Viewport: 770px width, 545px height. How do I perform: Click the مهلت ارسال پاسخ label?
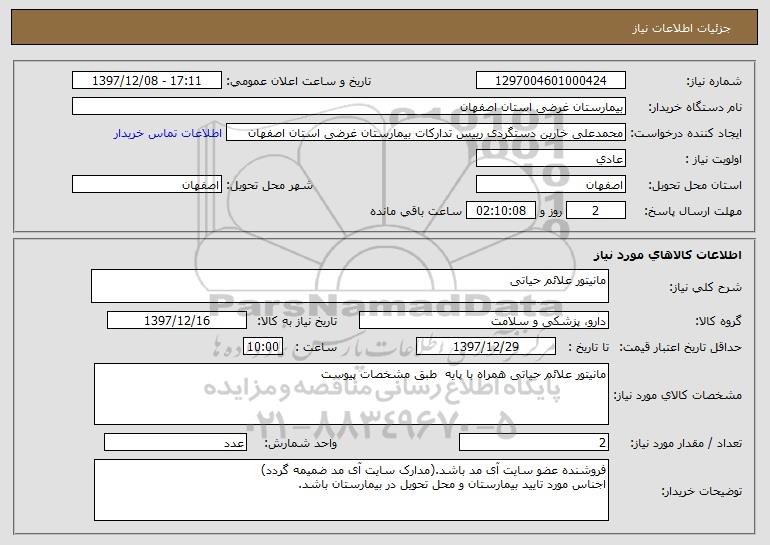(693, 211)
